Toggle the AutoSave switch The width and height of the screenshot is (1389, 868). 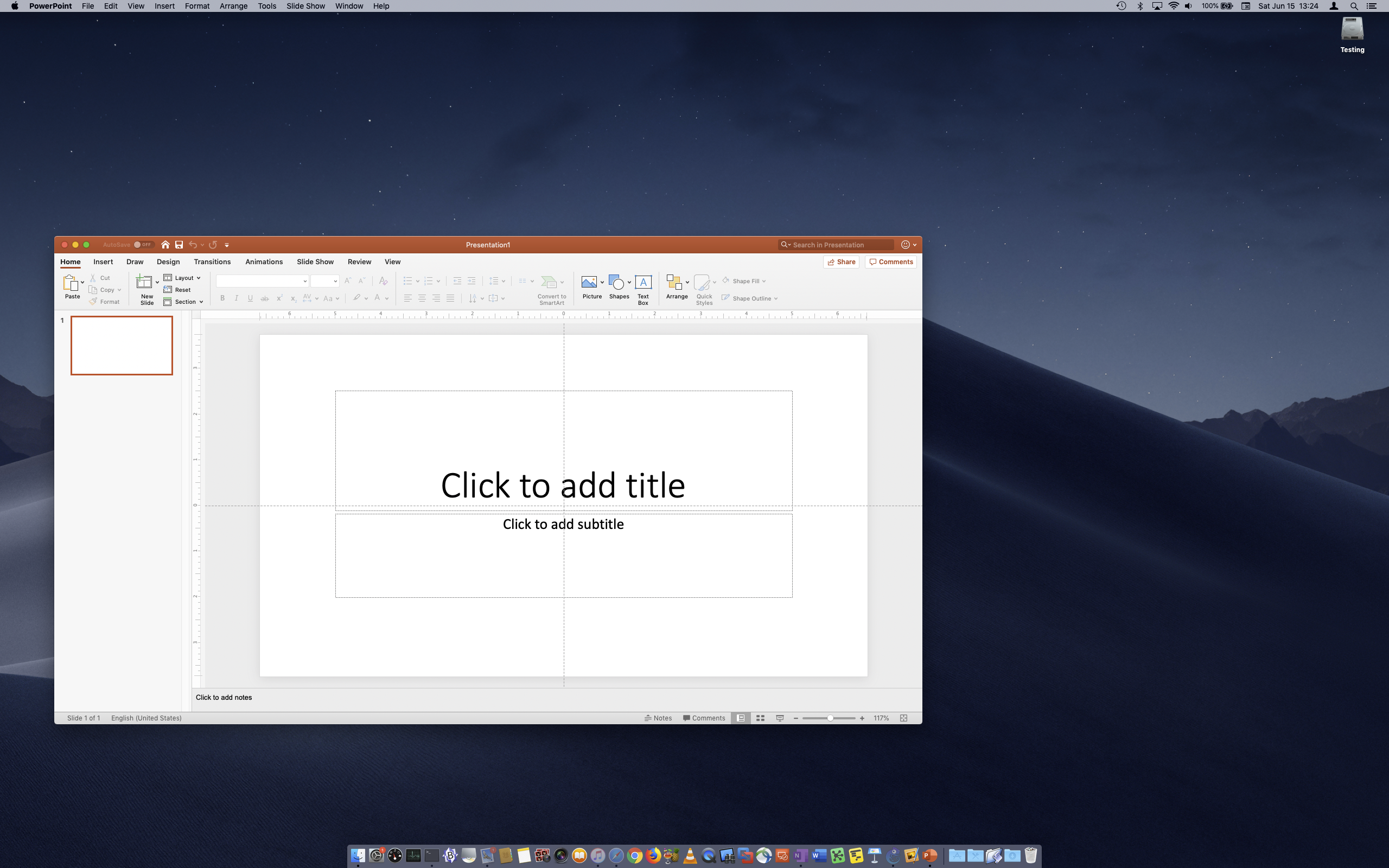[142, 245]
